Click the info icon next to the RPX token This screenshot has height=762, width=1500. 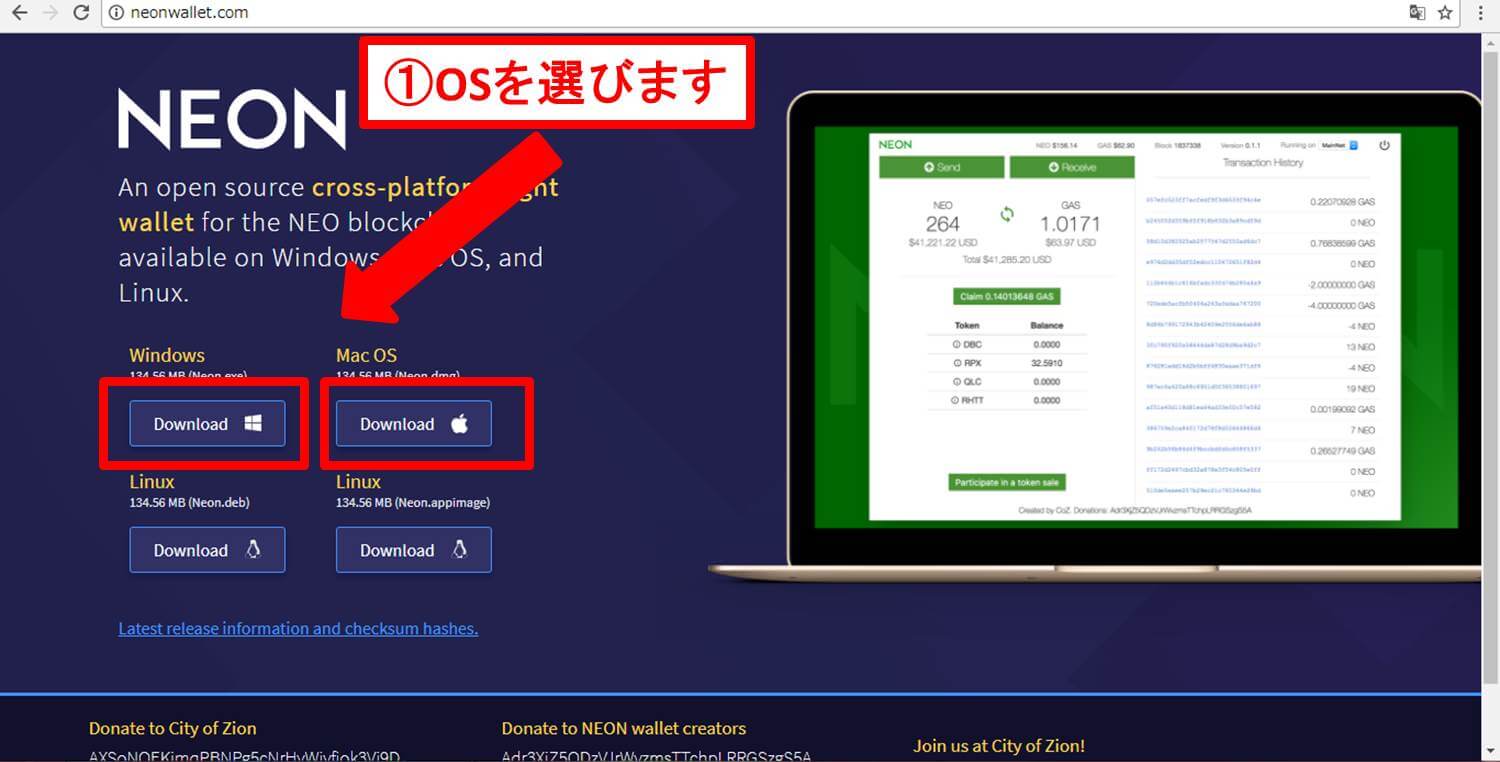[x=956, y=362]
